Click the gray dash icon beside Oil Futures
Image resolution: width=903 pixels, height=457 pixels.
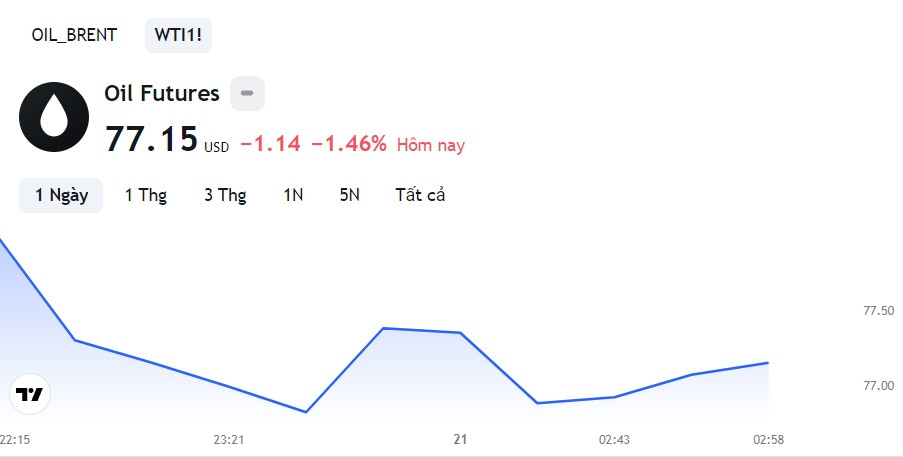(x=247, y=94)
